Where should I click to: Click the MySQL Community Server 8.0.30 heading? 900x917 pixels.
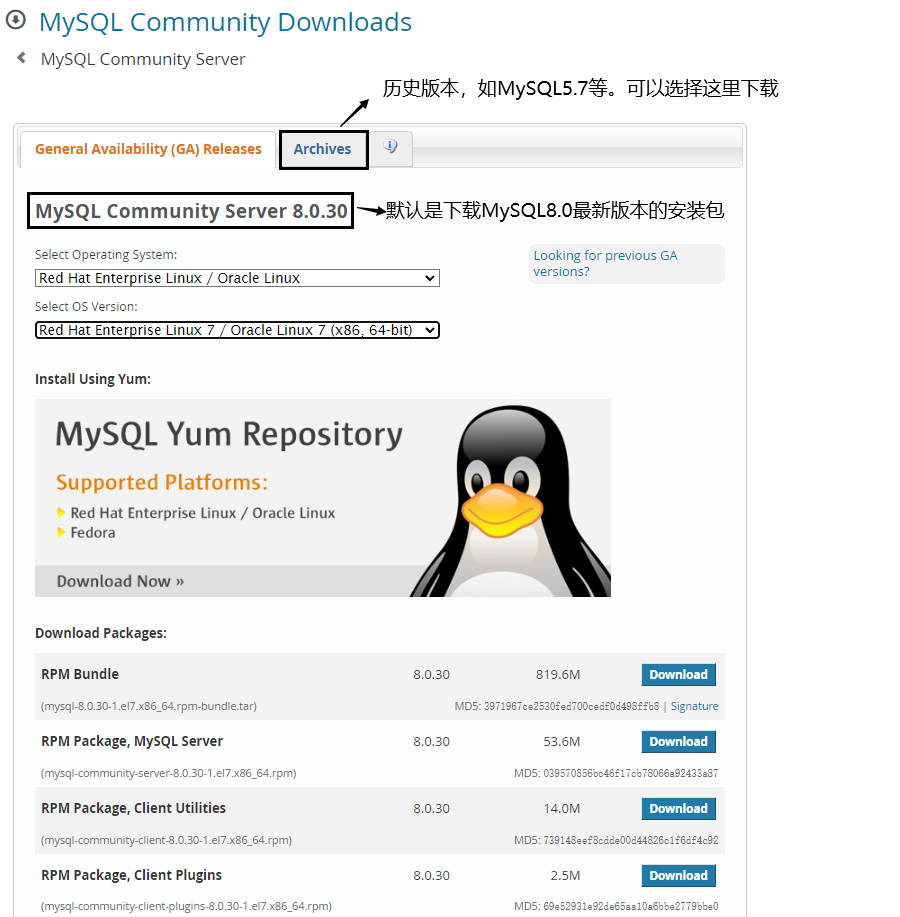click(191, 211)
